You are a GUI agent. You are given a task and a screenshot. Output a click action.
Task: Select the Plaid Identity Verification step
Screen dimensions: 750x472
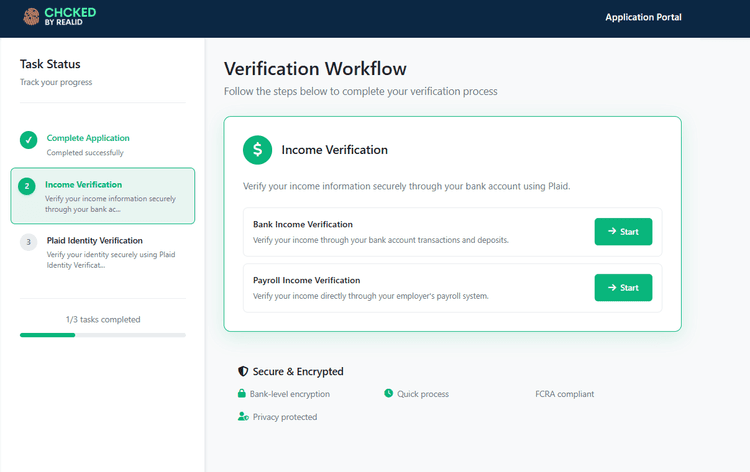(103, 252)
